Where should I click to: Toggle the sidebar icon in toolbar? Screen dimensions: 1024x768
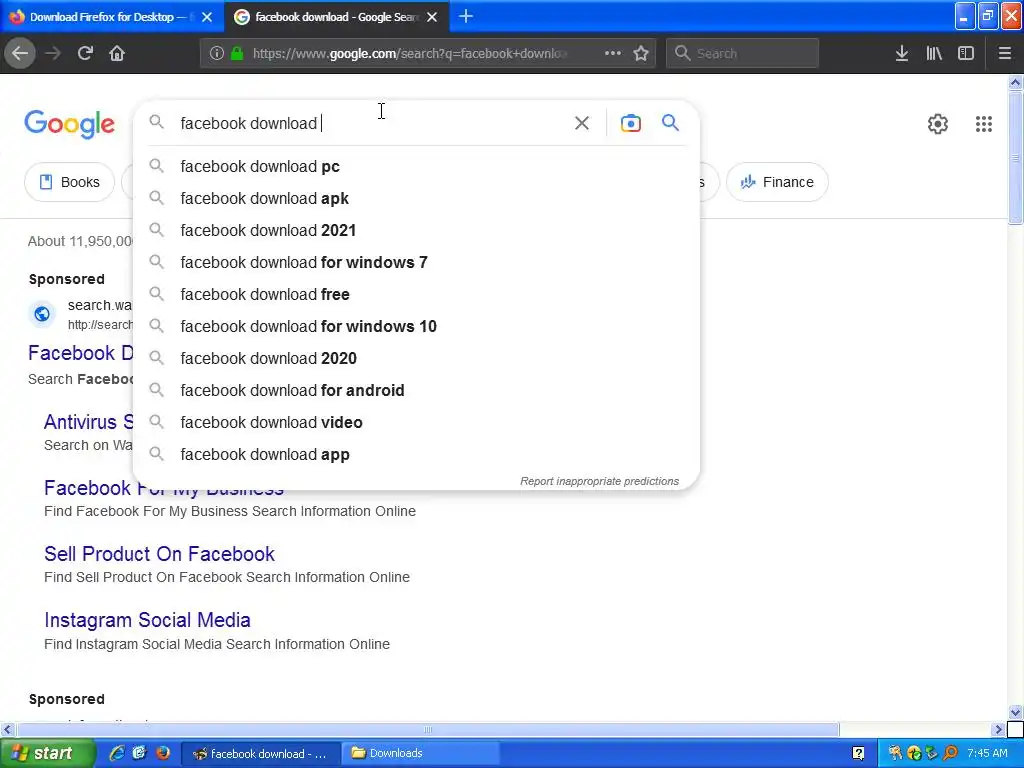pos(966,53)
